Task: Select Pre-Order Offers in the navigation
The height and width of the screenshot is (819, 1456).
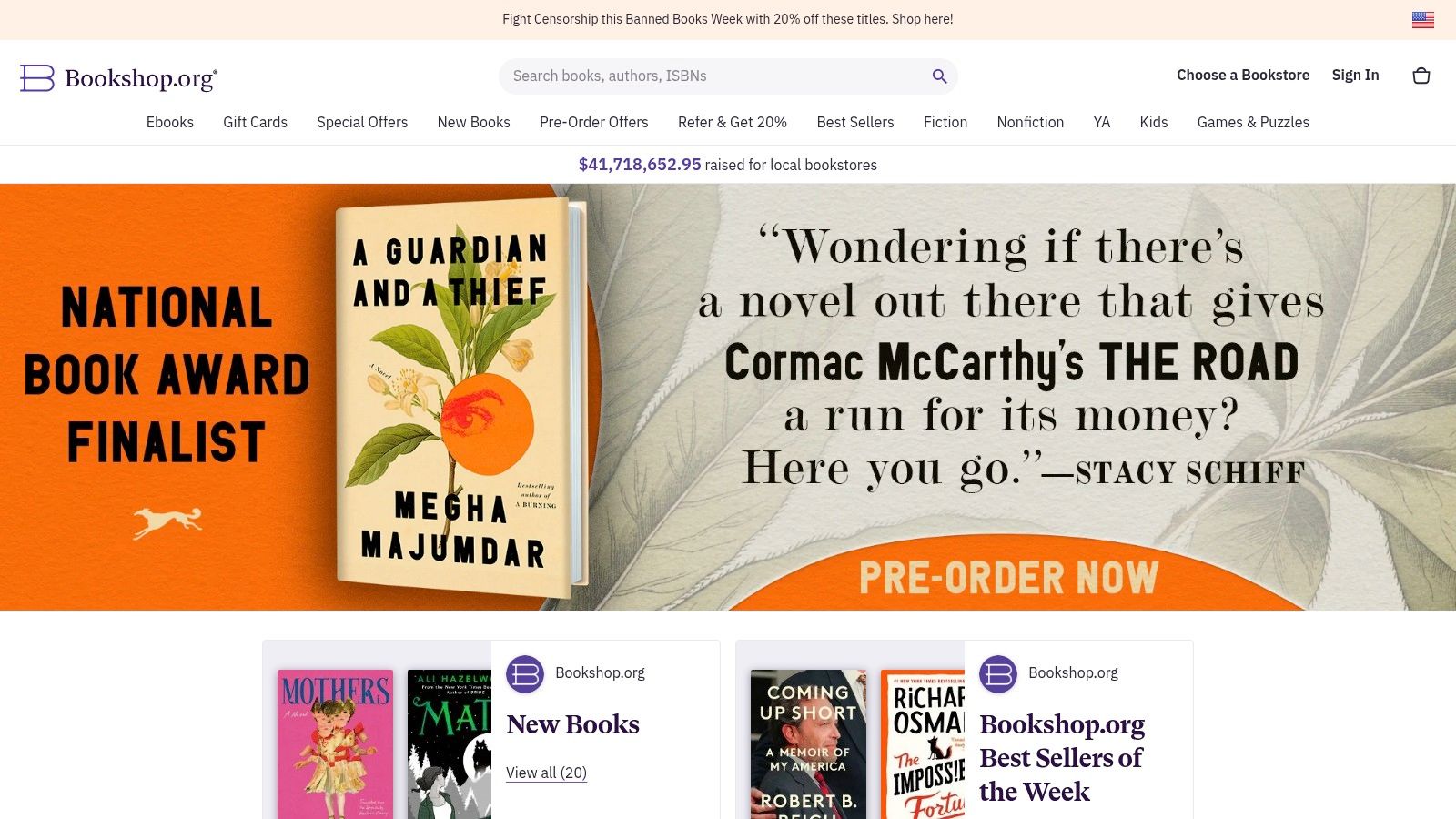Action: pos(594,122)
